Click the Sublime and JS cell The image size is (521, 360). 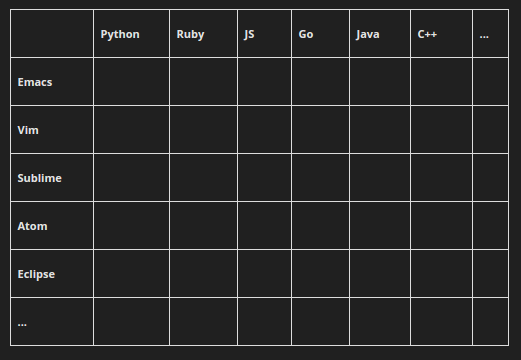tap(264, 178)
